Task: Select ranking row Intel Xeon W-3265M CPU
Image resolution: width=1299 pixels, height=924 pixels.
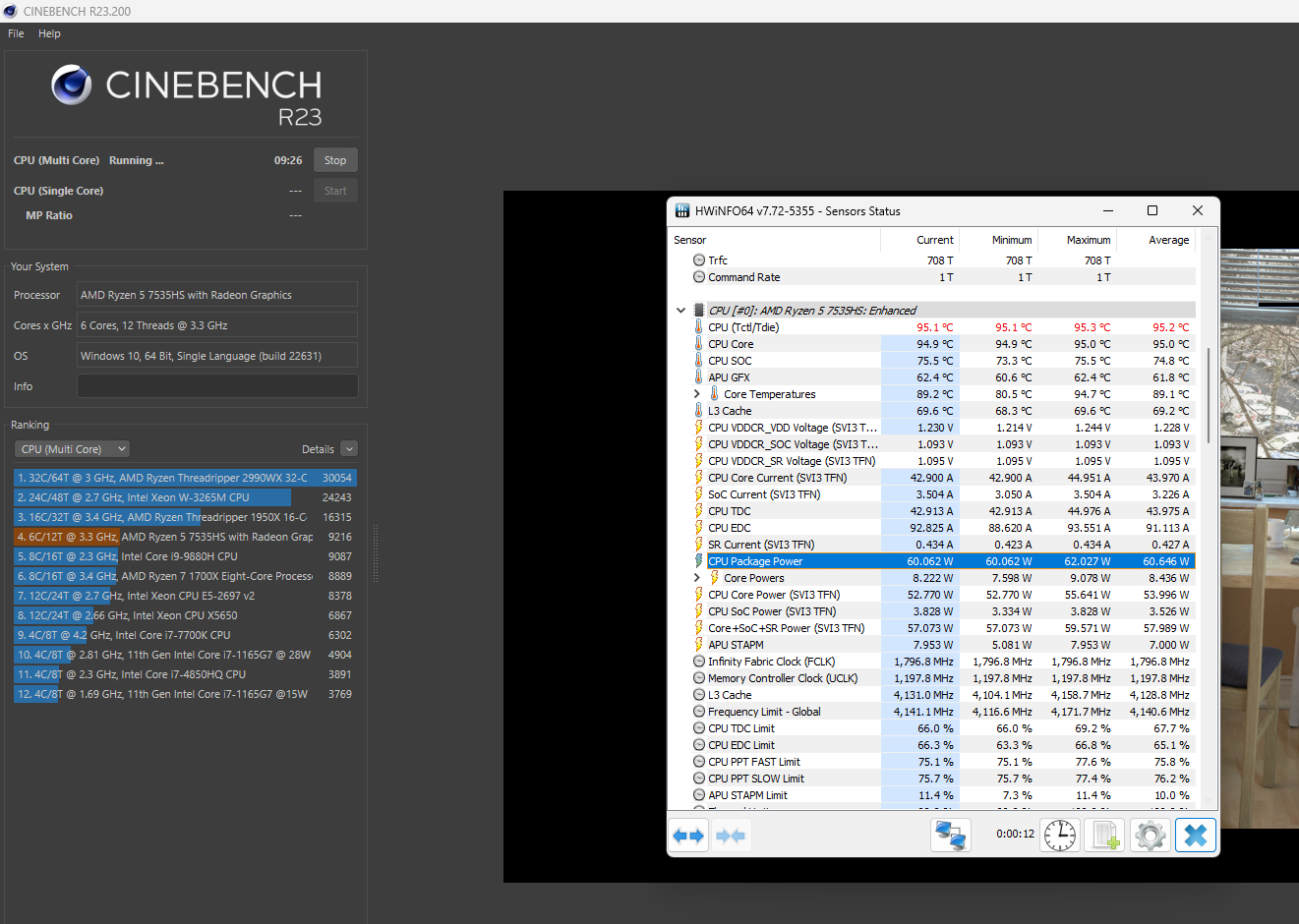Action: tap(185, 497)
